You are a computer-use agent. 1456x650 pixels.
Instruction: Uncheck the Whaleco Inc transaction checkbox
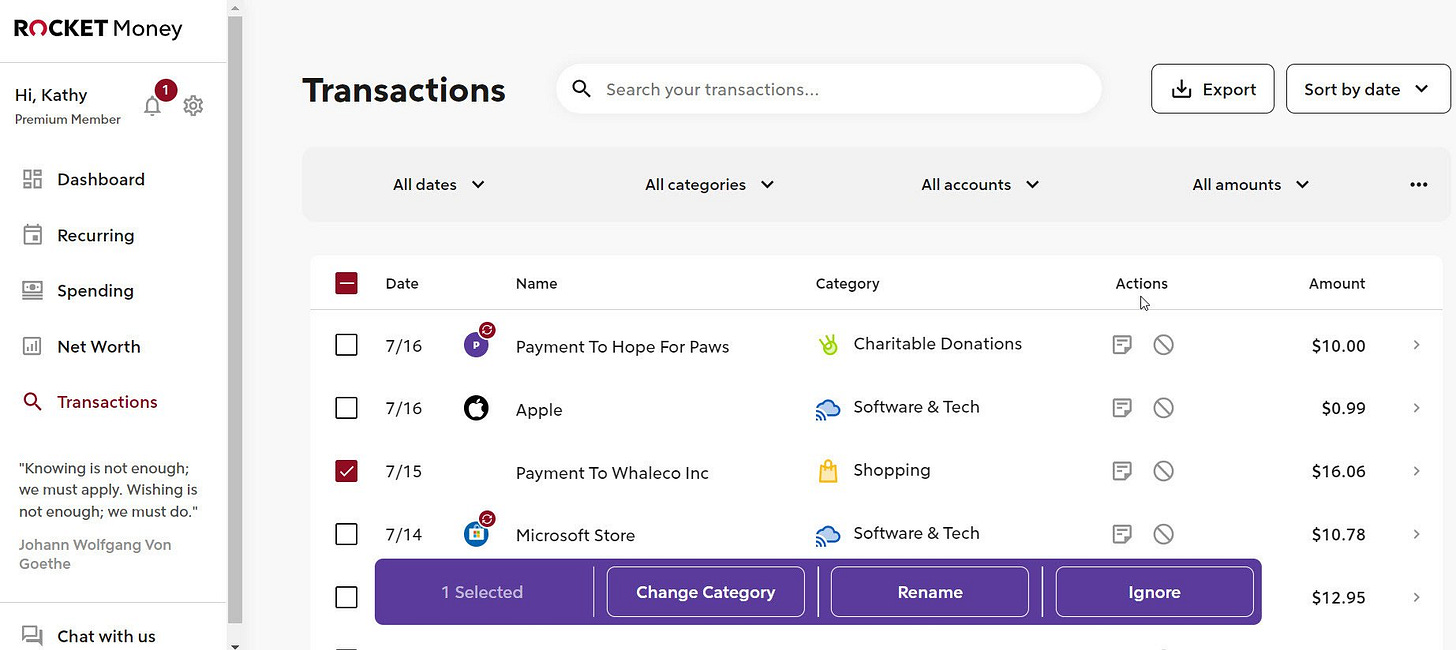pos(346,471)
